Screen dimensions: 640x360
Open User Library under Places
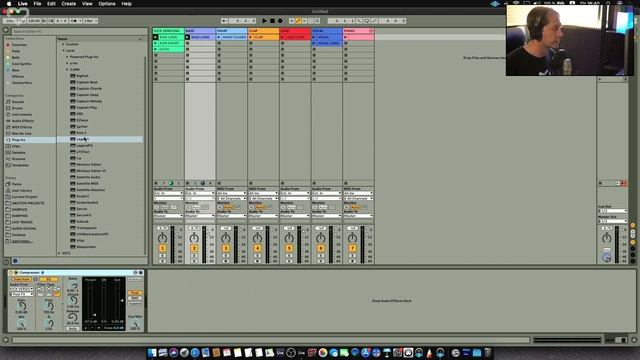click(x=22, y=191)
